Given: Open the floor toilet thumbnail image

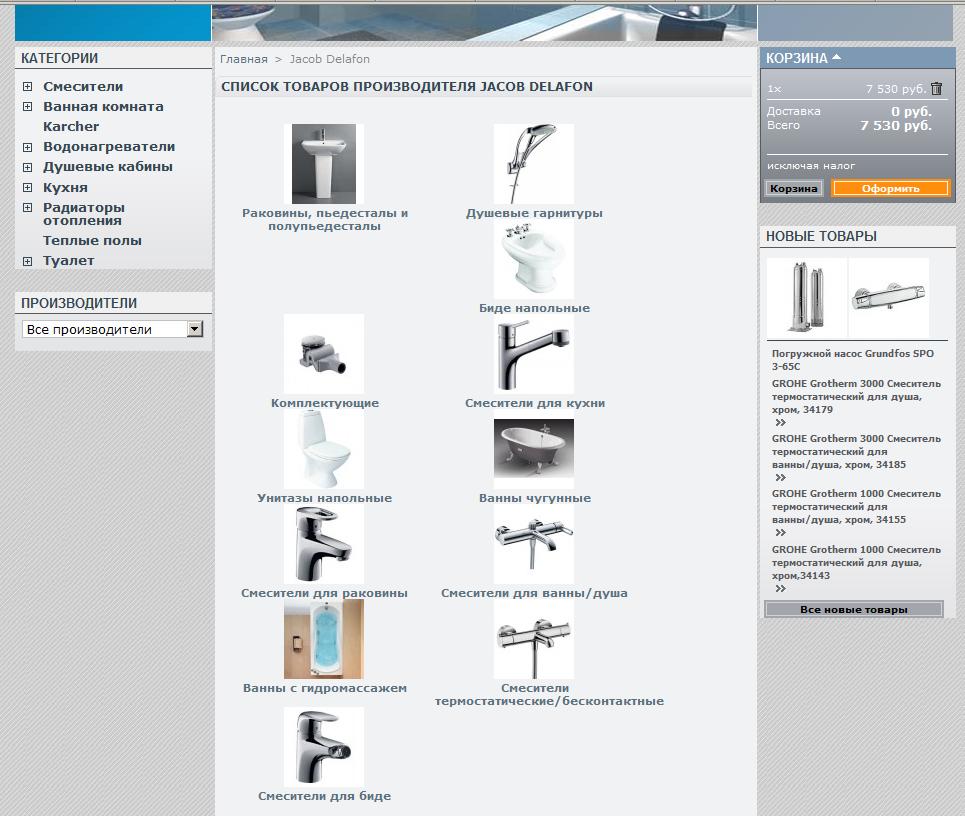Looking at the screenshot, I should [324, 450].
